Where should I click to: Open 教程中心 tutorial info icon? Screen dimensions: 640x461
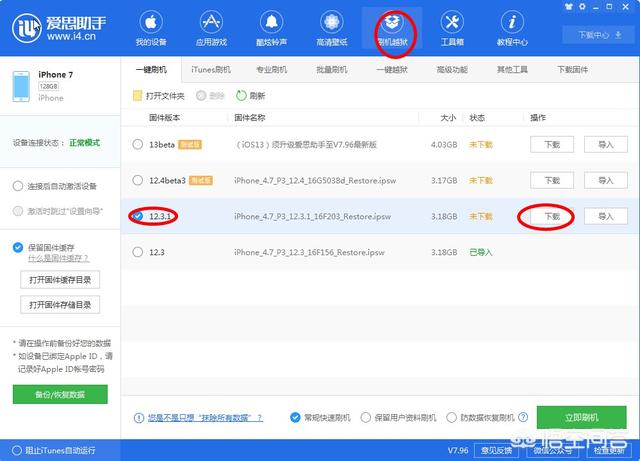pyautogui.click(x=512, y=22)
